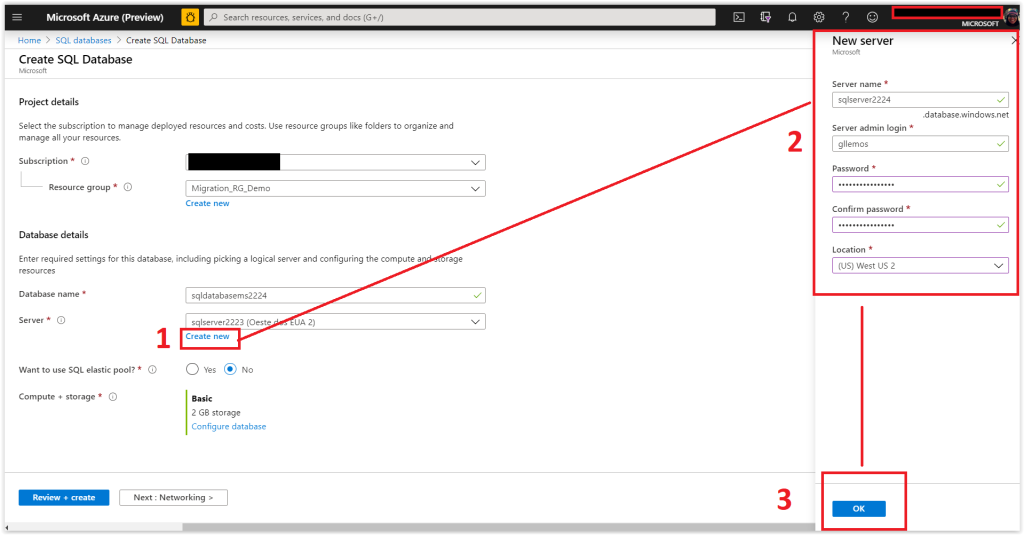Click the Project details heading

[x=49, y=102]
